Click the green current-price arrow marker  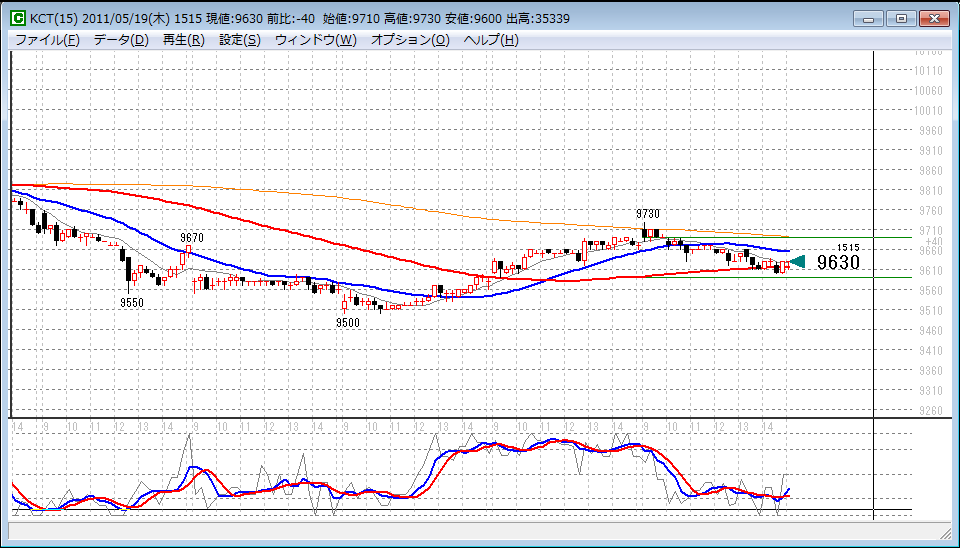[797, 262]
